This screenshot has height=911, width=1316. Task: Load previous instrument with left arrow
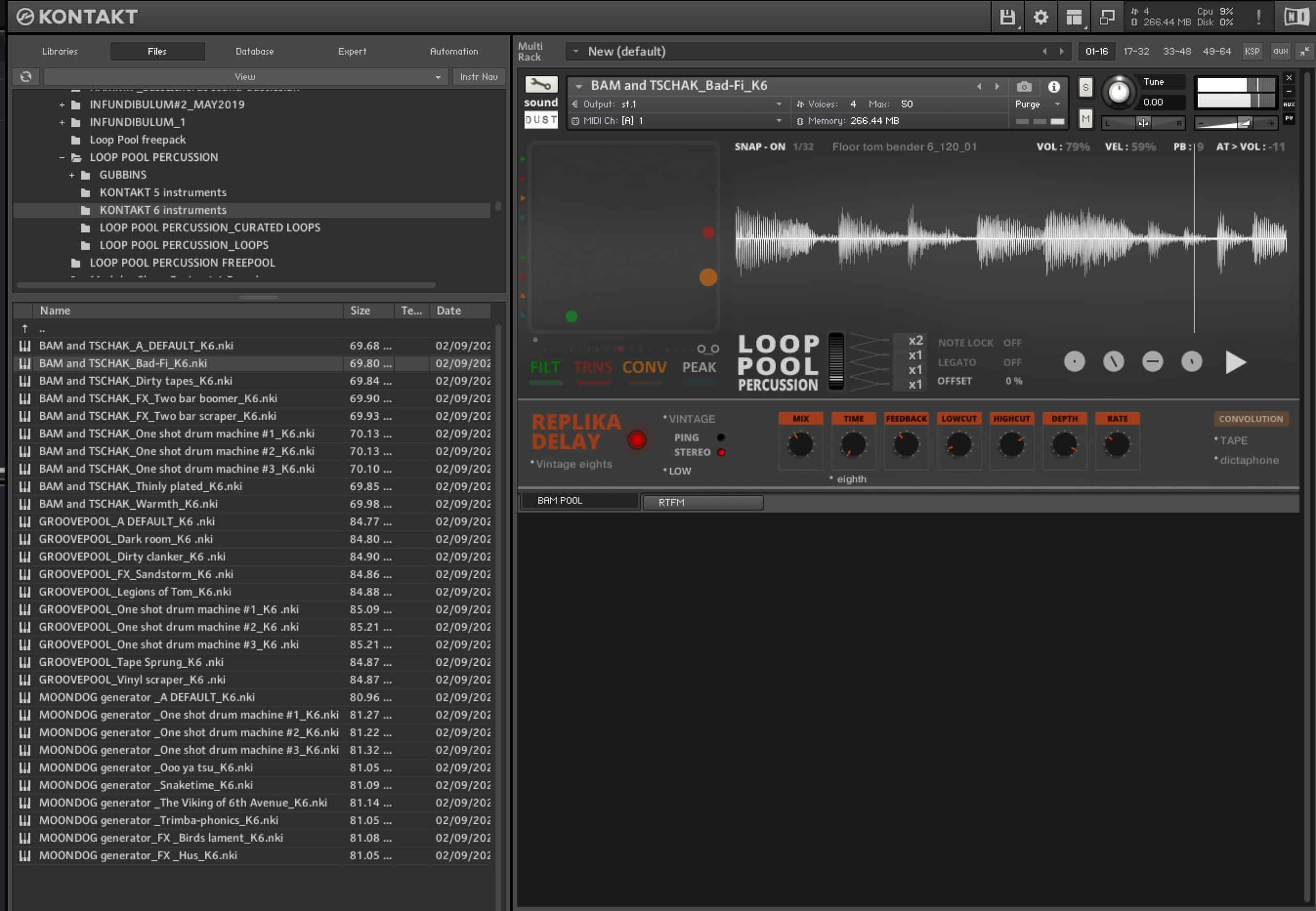tap(979, 86)
